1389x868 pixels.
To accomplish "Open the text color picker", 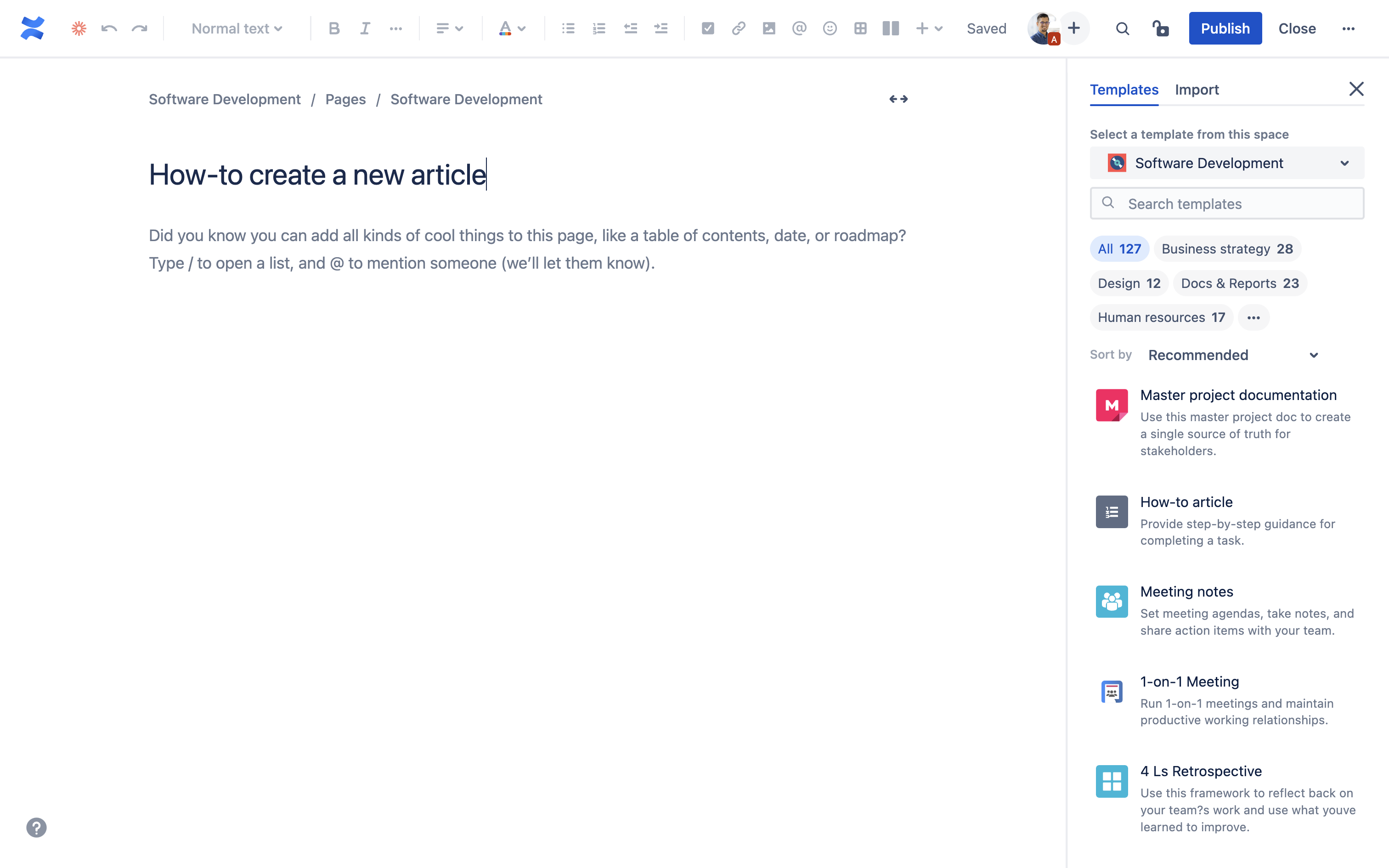I will coord(511,28).
